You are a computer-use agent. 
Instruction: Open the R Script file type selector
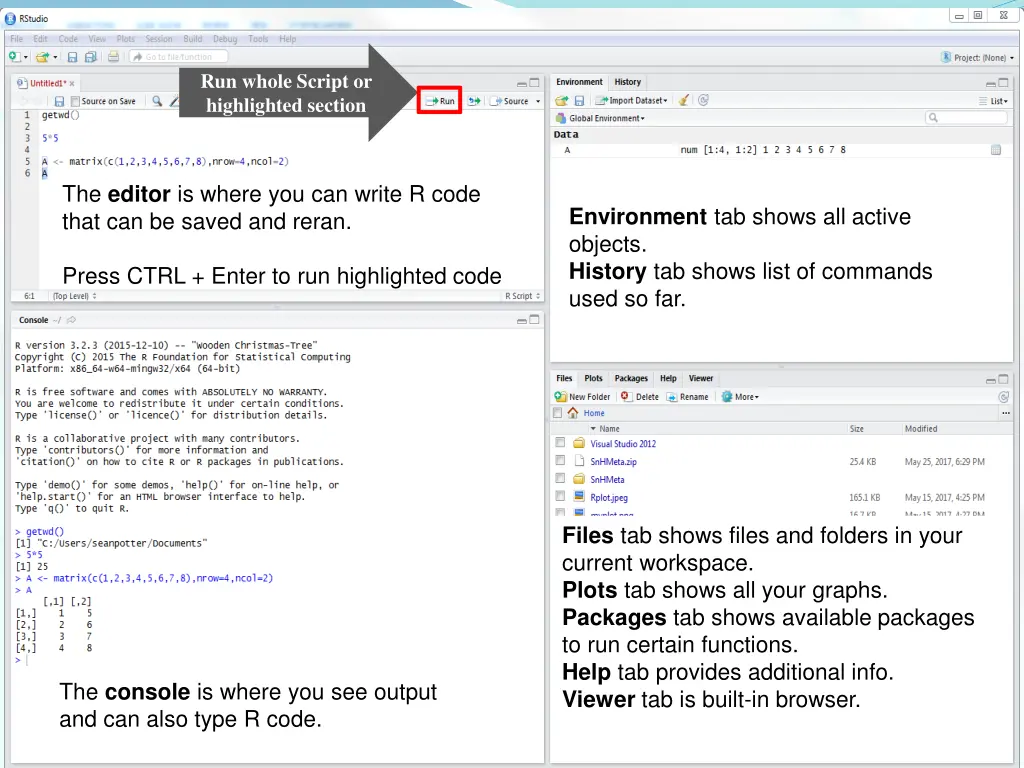point(522,296)
